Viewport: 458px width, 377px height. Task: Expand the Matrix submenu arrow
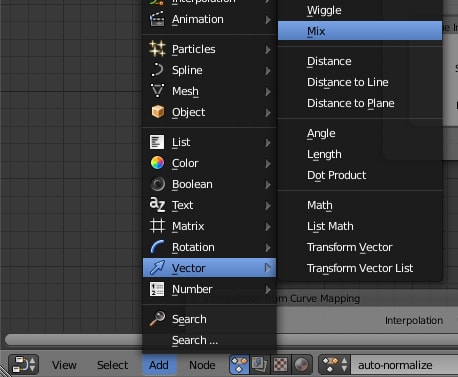(268, 227)
